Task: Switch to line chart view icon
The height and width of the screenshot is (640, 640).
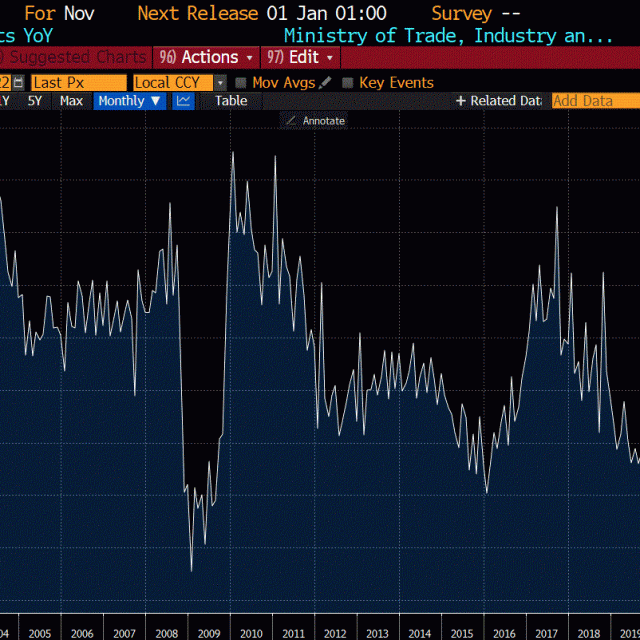Action: click(x=183, y=101)
